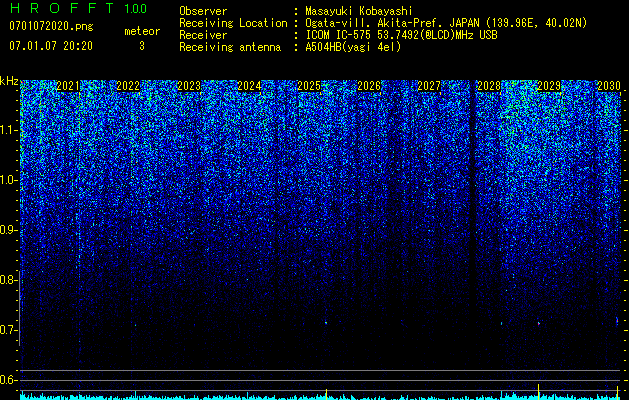
Task: Click the timestamp 07.01.07 20:20
Action: [x=51, y=46]
